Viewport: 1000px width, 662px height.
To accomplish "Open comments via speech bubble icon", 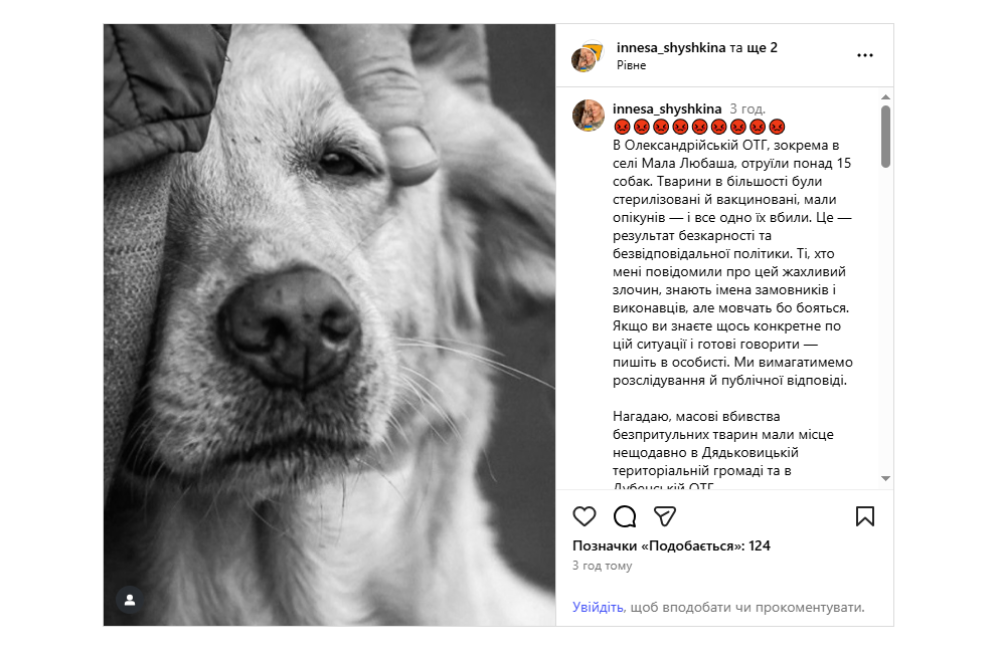I will pos(624,516).
